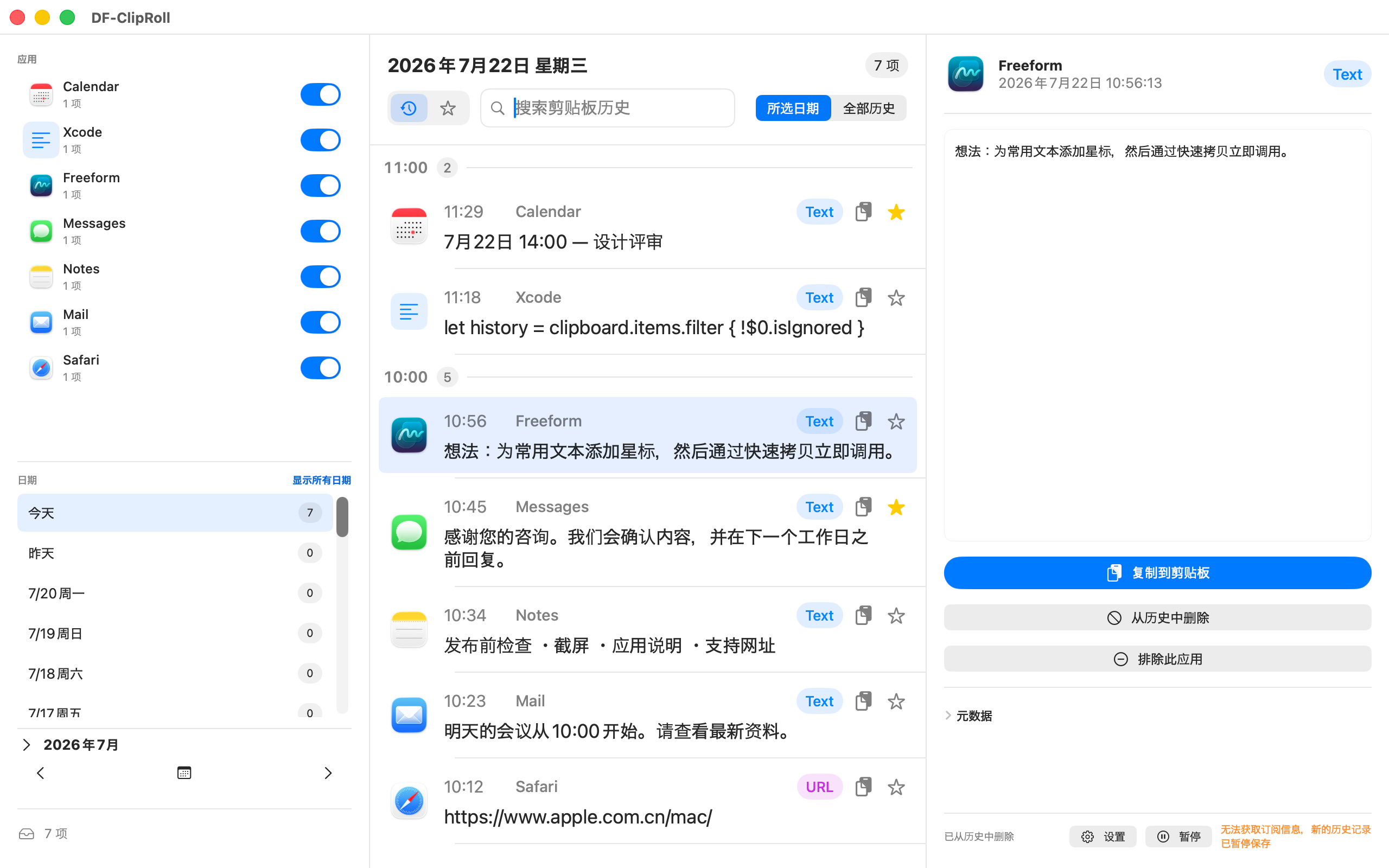Select 7/18 周六 date row
The image size is (1389, 868).
175,673
